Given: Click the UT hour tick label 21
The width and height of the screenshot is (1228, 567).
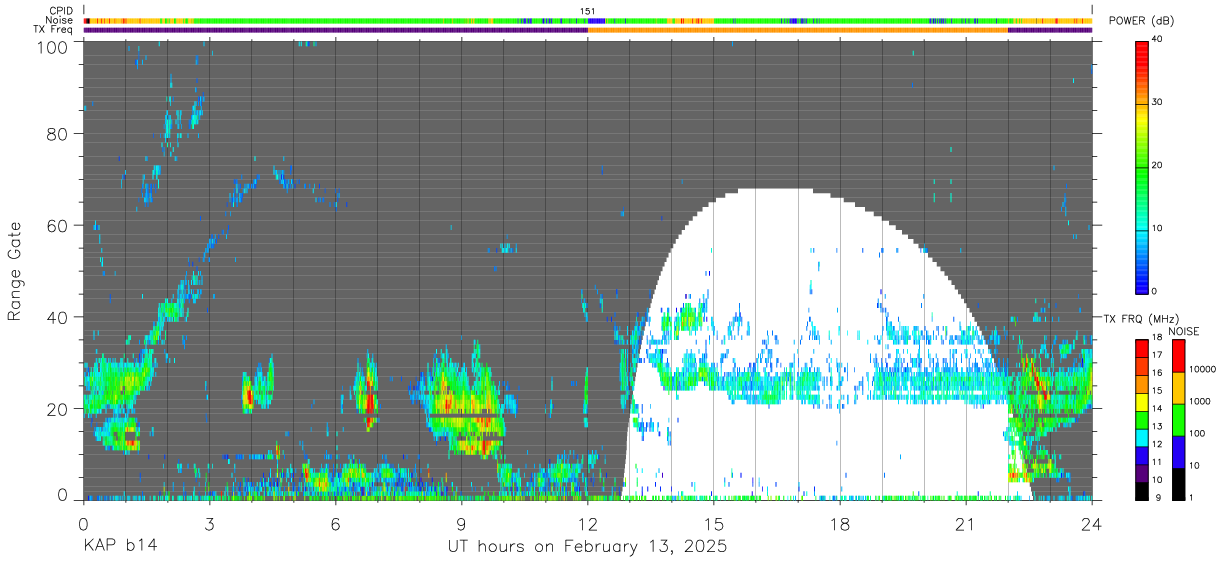Looking at the screenshot, I should [966, 524].
